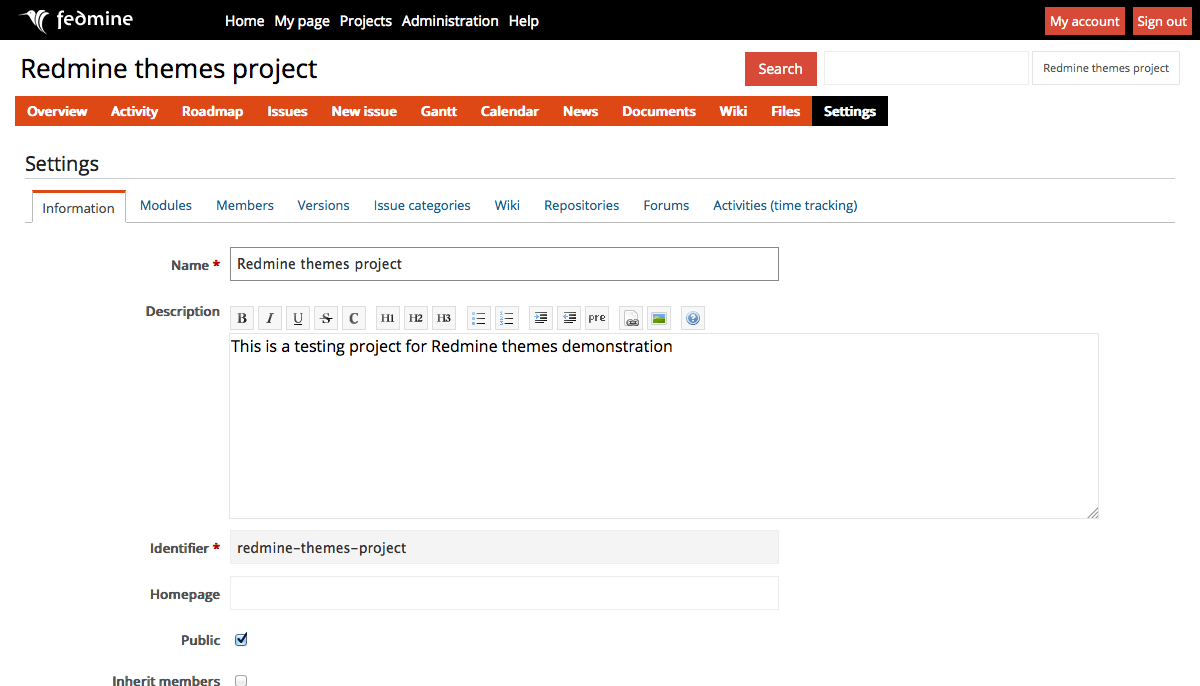
Task: Click the red Search button
Action: click(x=780, y=69)
